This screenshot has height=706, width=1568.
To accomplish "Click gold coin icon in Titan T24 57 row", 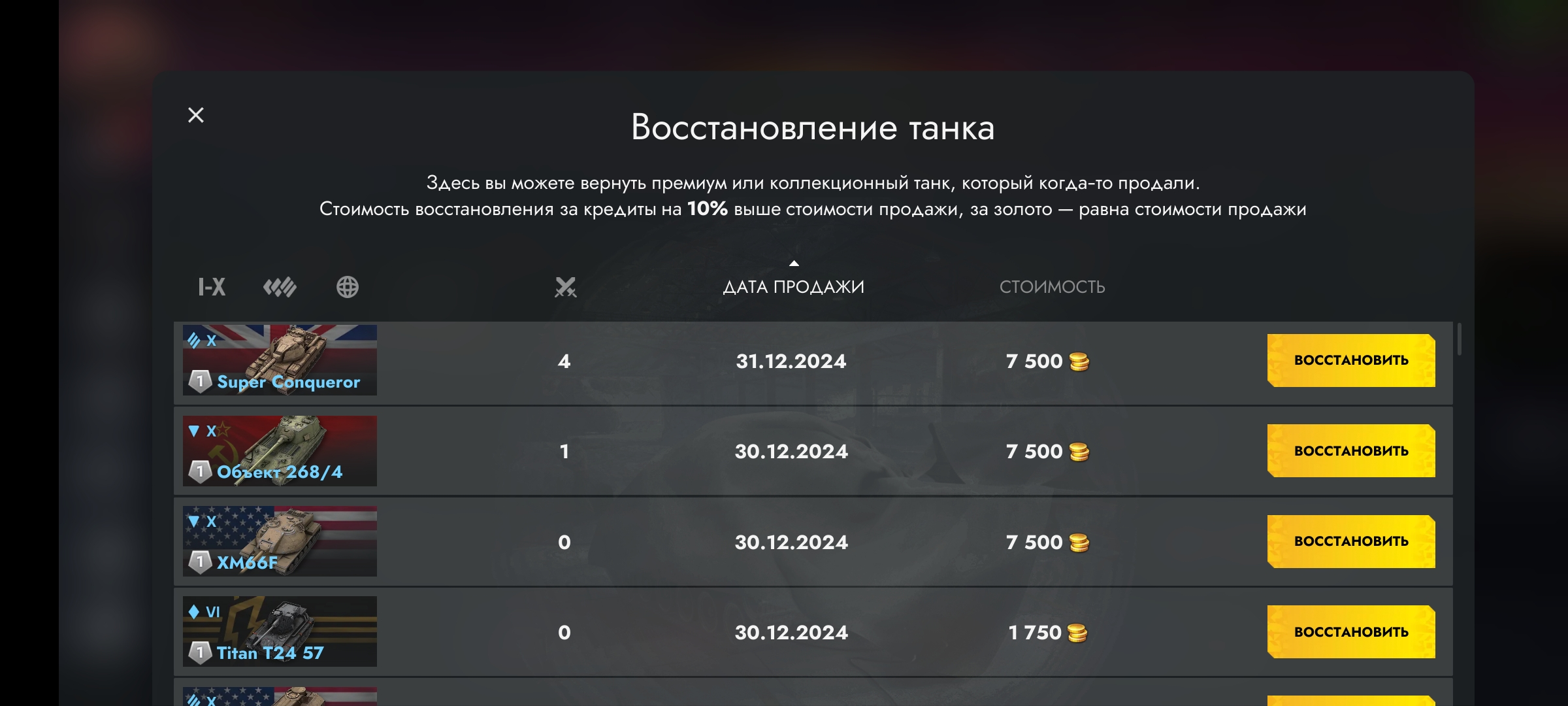I will point(1077,633).
